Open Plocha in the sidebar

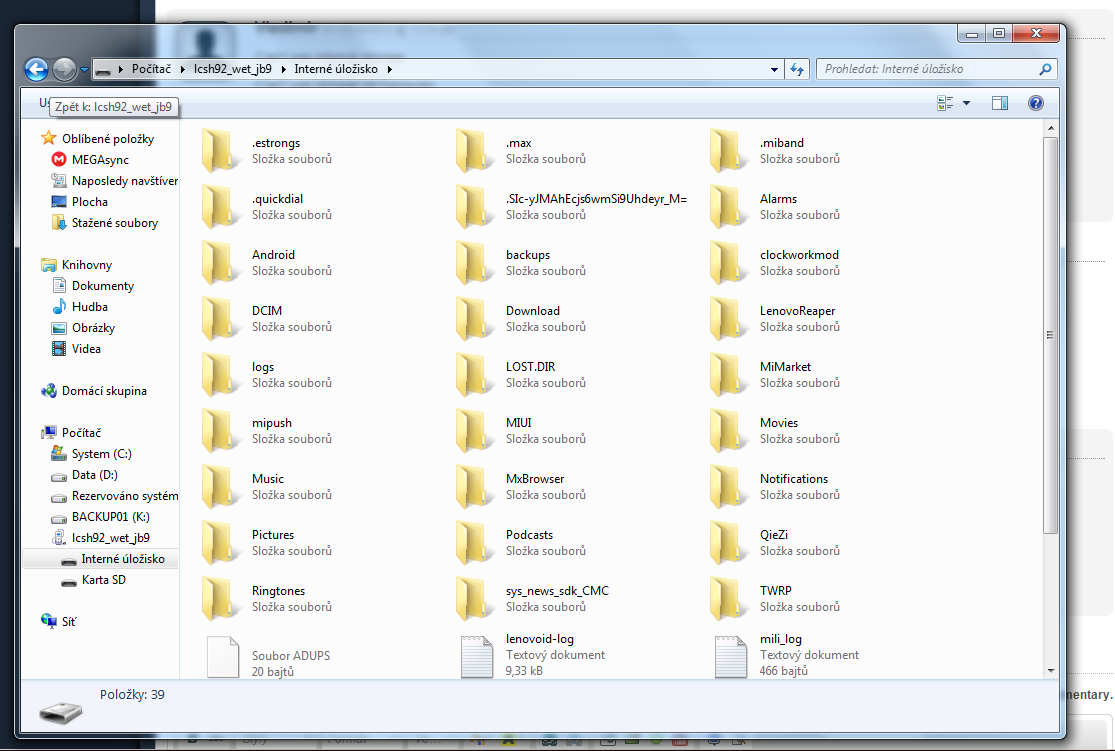coord(90,201)
